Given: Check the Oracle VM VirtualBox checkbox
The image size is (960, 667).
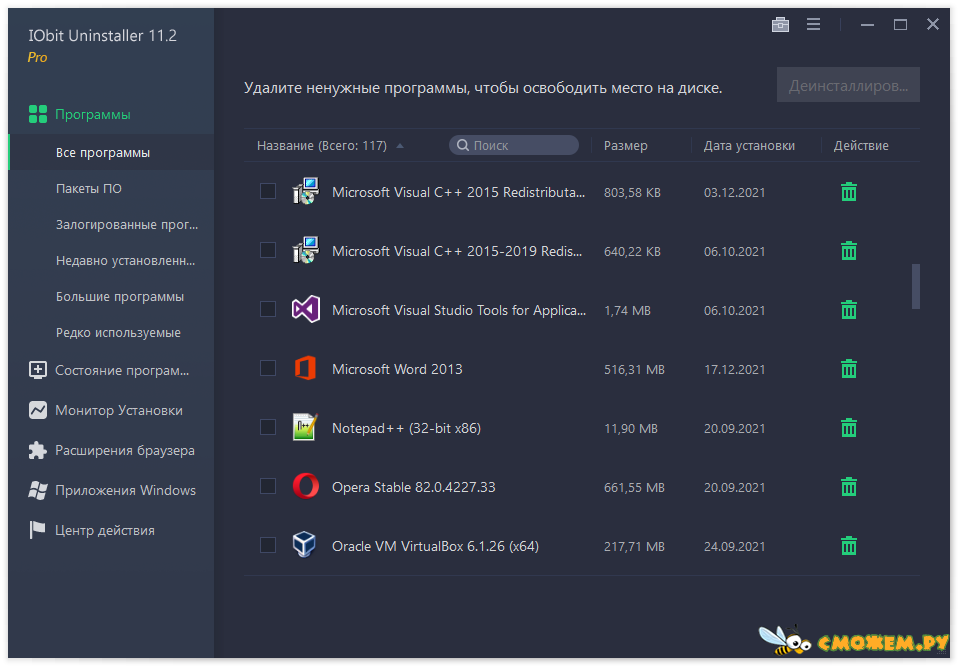Looking at the screenshot, I should coord(268,545).
